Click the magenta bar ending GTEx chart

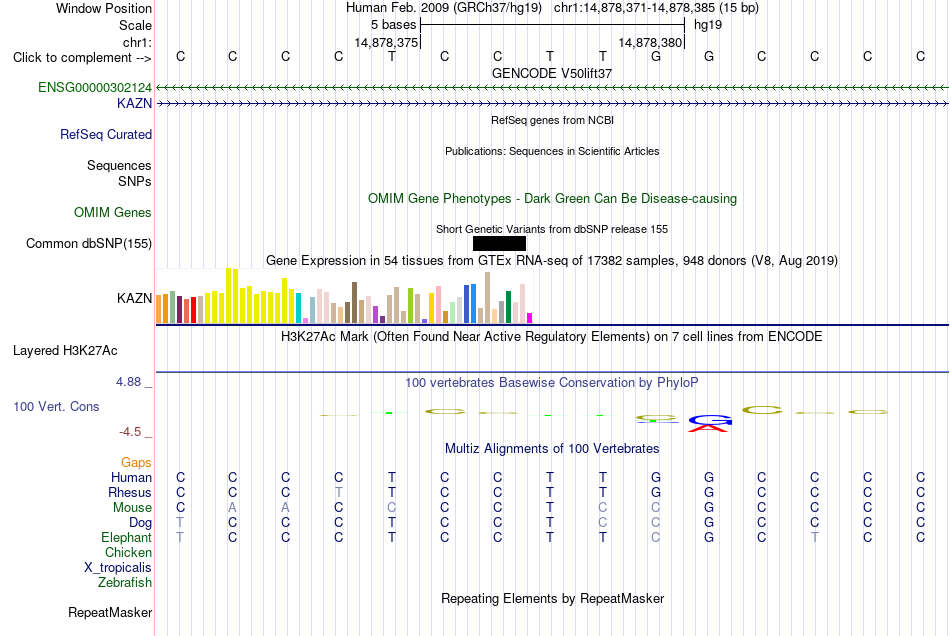(x=530, y=318)
